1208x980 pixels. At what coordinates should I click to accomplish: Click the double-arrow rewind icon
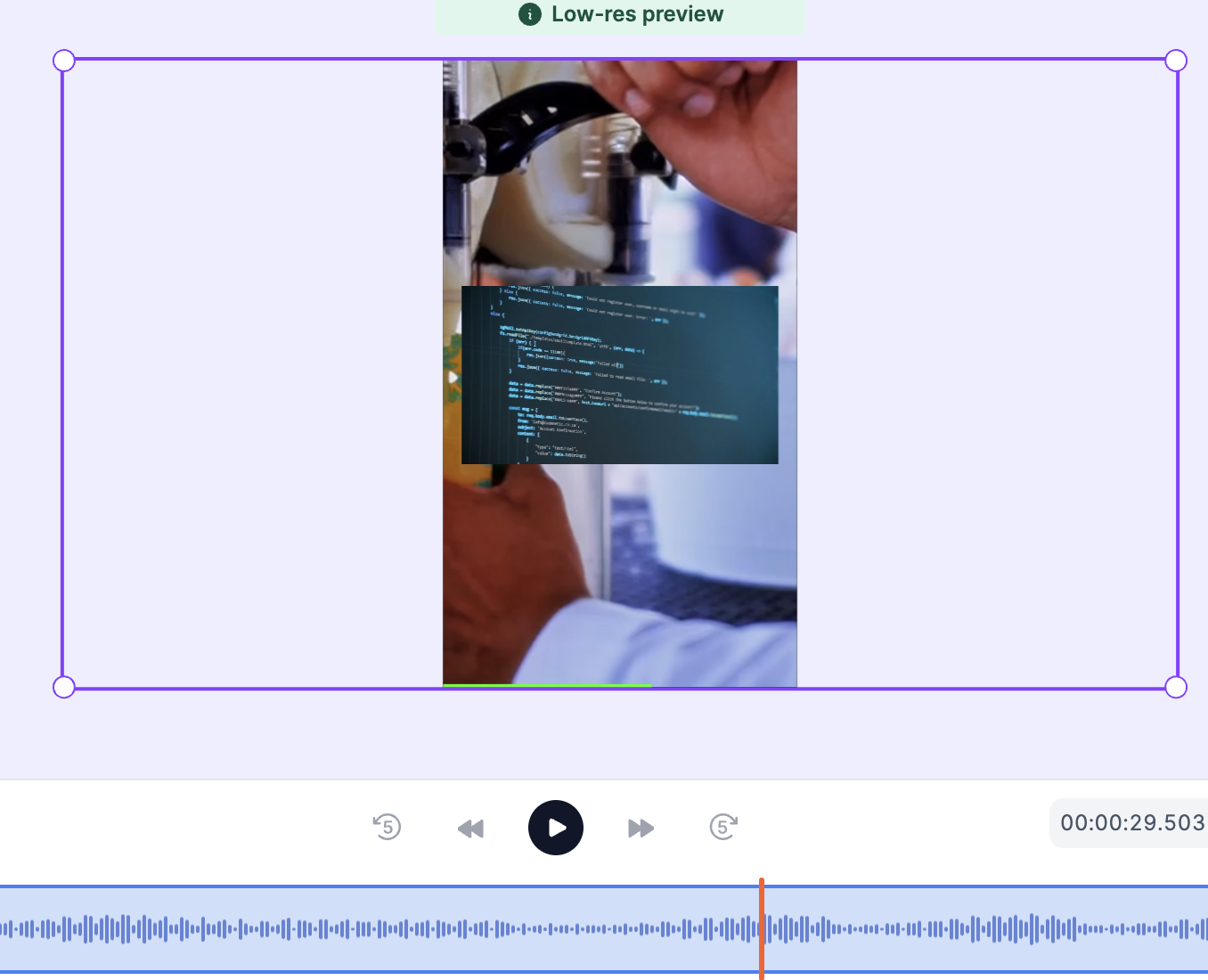pyautogui.click(x=470, y=829)
